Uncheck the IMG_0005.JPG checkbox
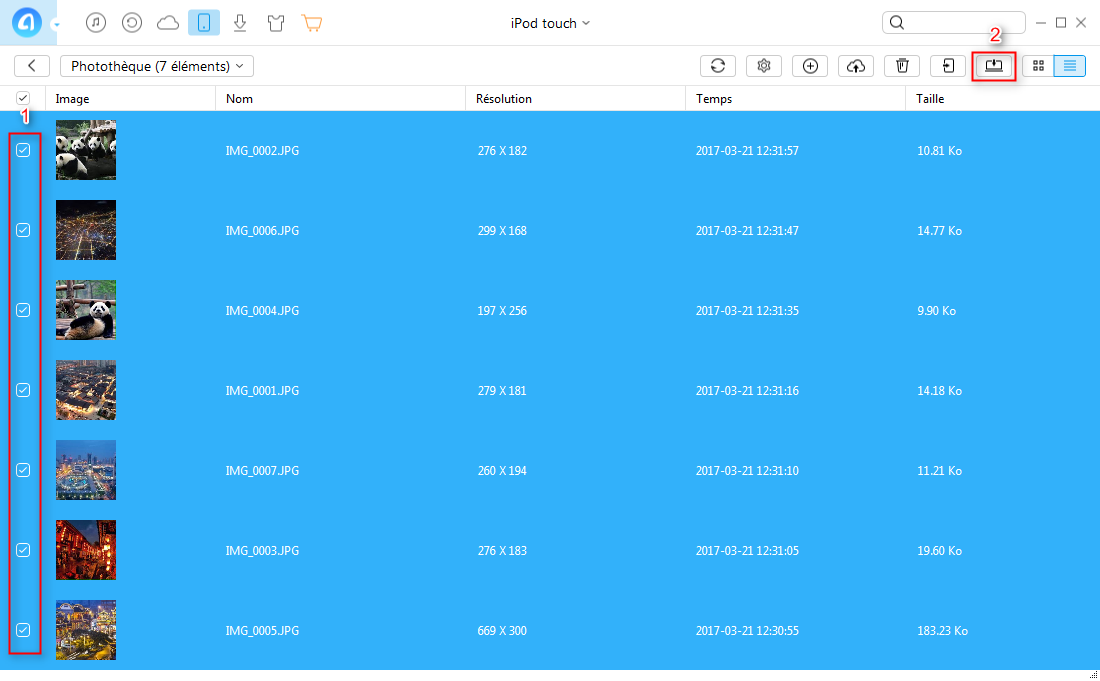Screen dimensions: 1100x681 point(23,630)
